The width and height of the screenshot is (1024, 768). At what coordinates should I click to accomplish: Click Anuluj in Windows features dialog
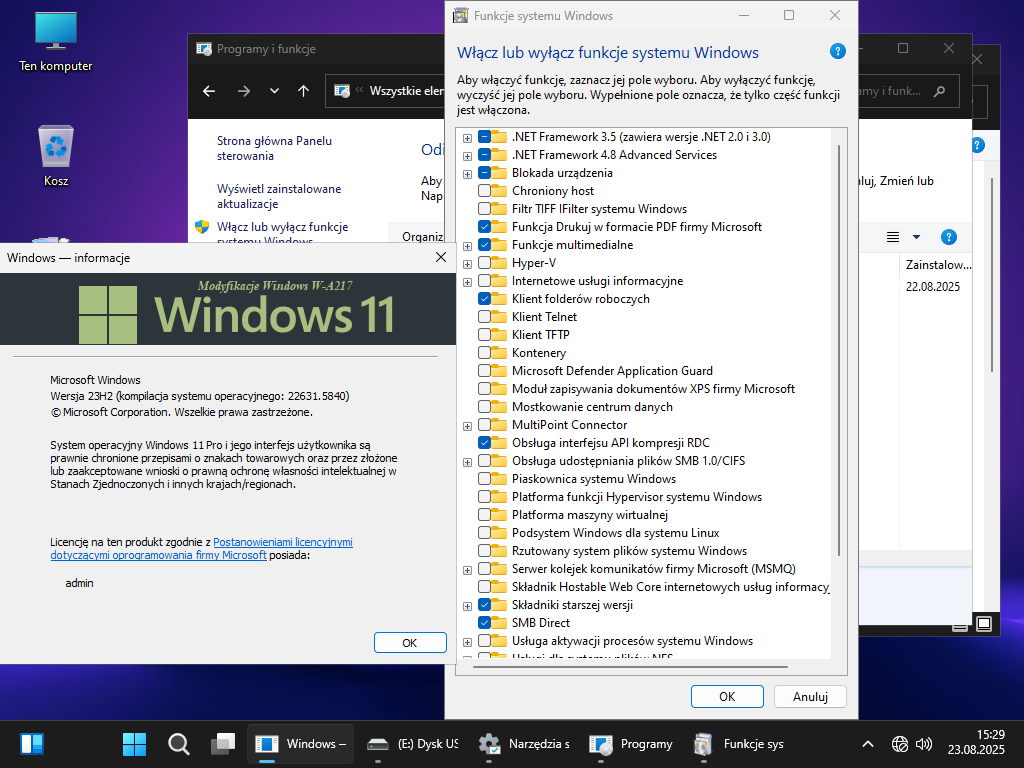(811, 696)
